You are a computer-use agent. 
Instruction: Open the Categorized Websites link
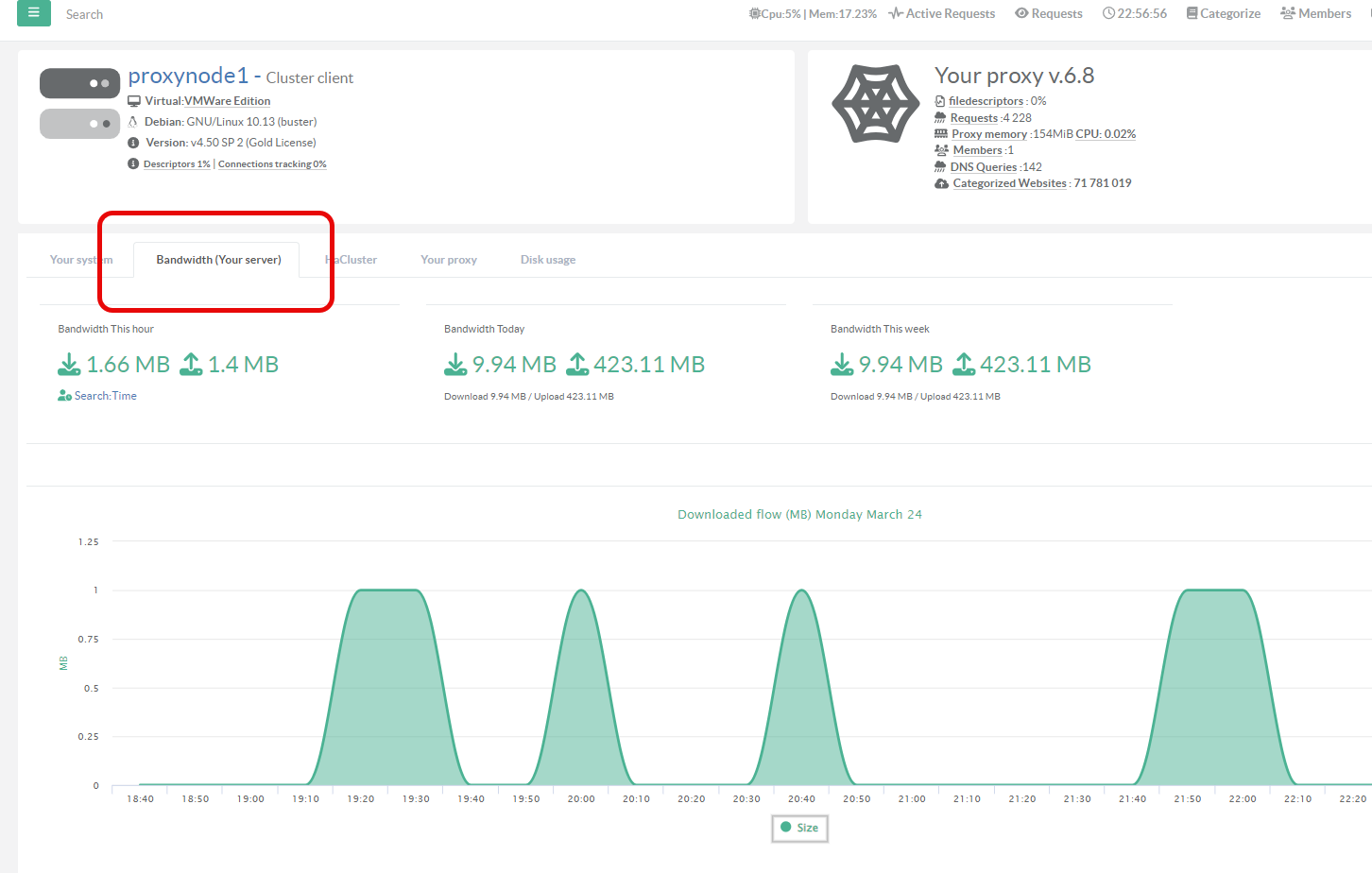pyautogui.click(x=1009, y=183)
